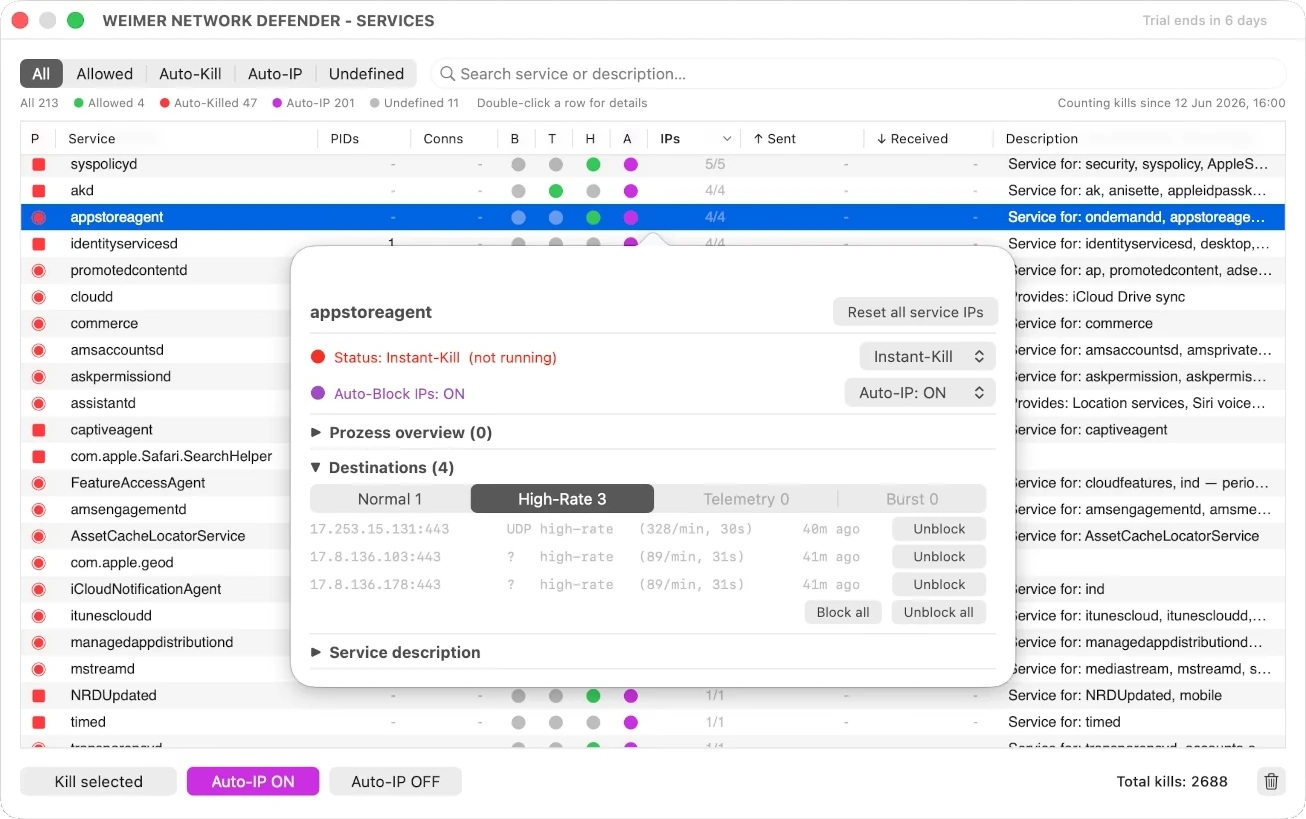Switch to the Auto-Kill filter tab

click(x=190, y=74)
